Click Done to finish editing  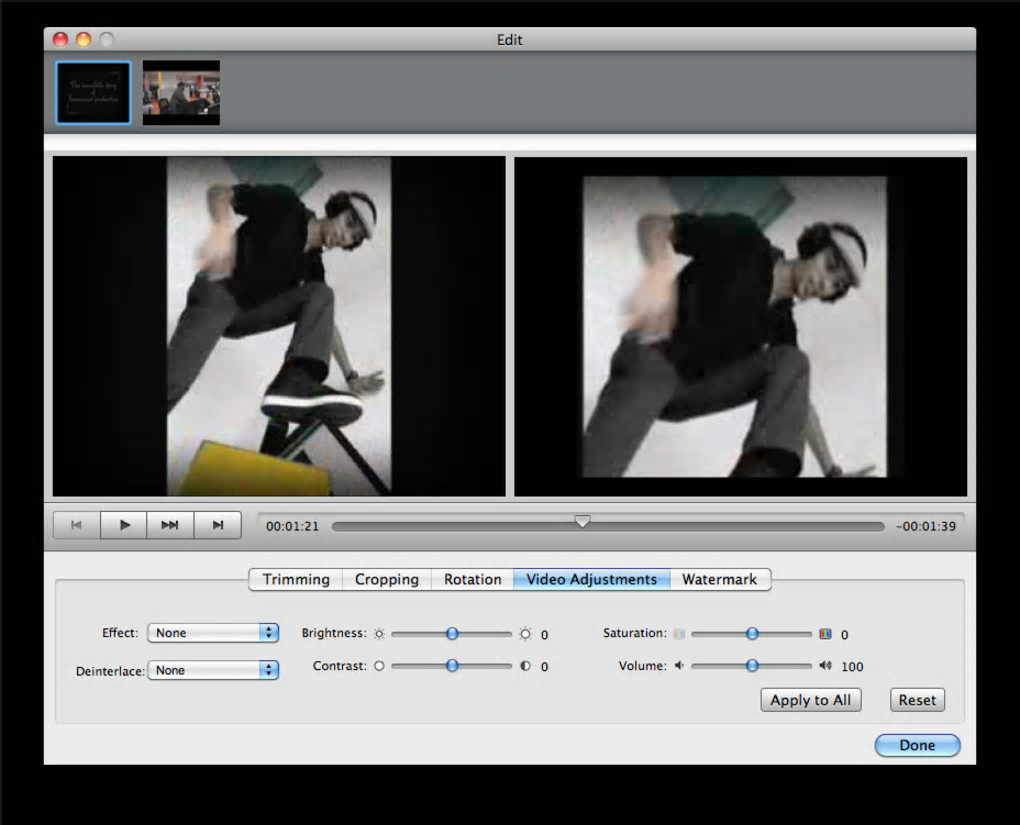[x=917, y=745]
